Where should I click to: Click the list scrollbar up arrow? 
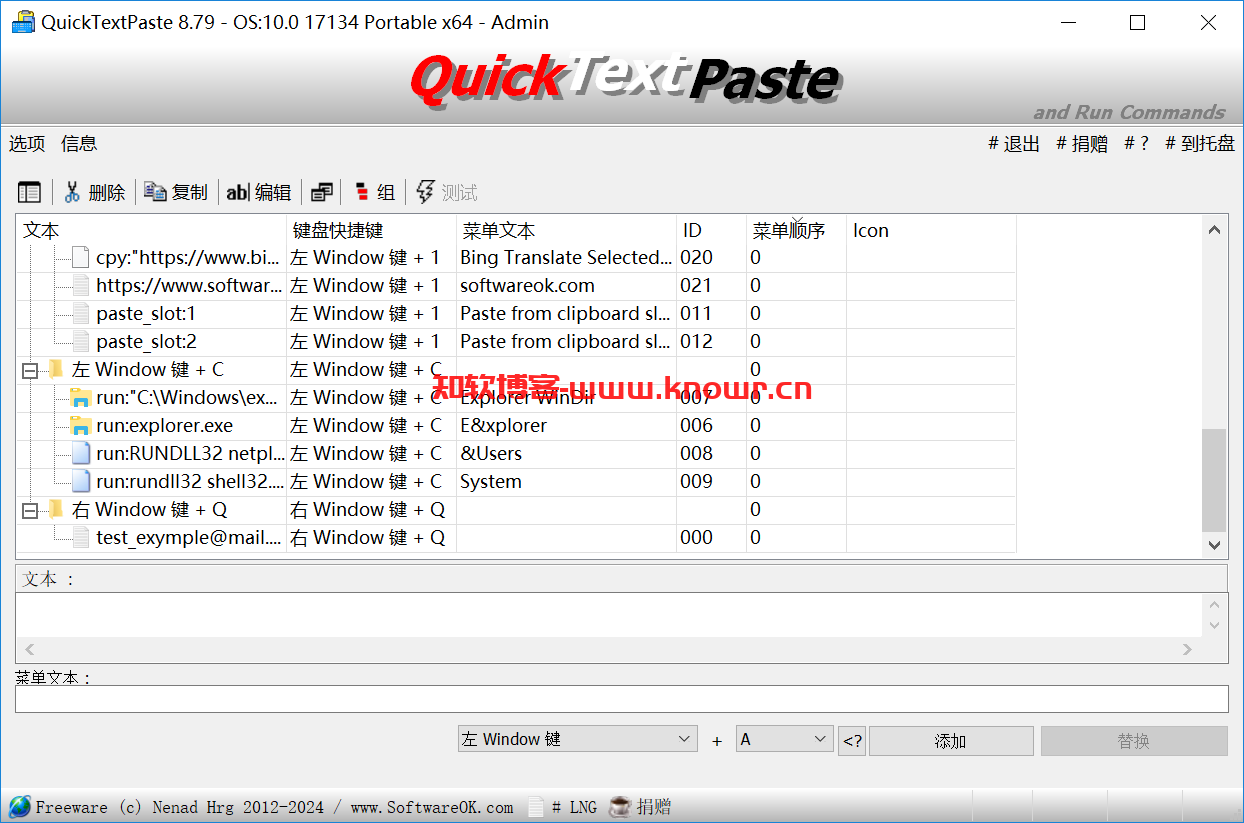(x=1214, y=230)
